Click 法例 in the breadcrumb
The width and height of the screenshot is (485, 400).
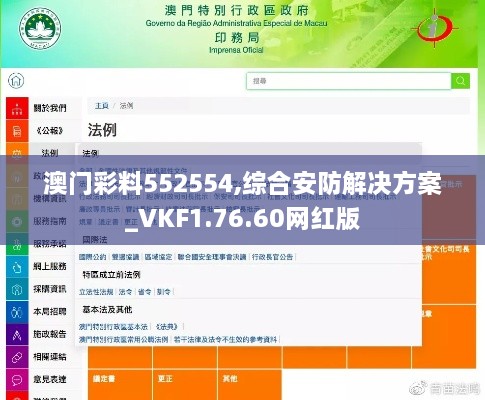(126, 106)
